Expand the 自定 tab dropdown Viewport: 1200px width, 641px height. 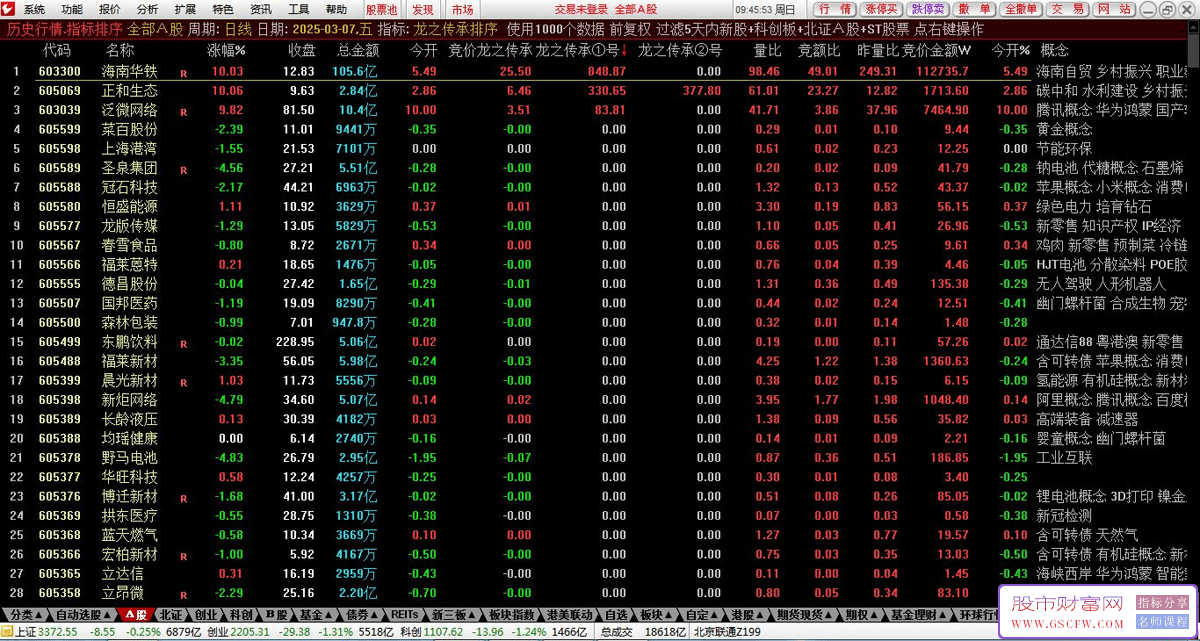pos(704,614)
